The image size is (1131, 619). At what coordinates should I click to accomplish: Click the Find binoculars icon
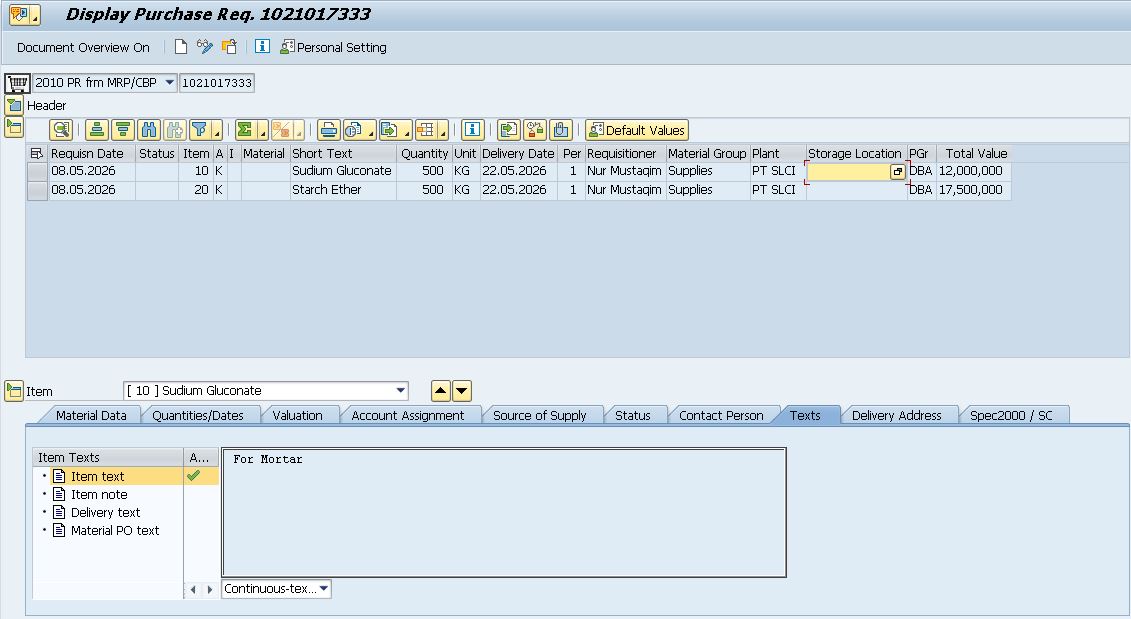pyautogui.click(x=149, y=130)
